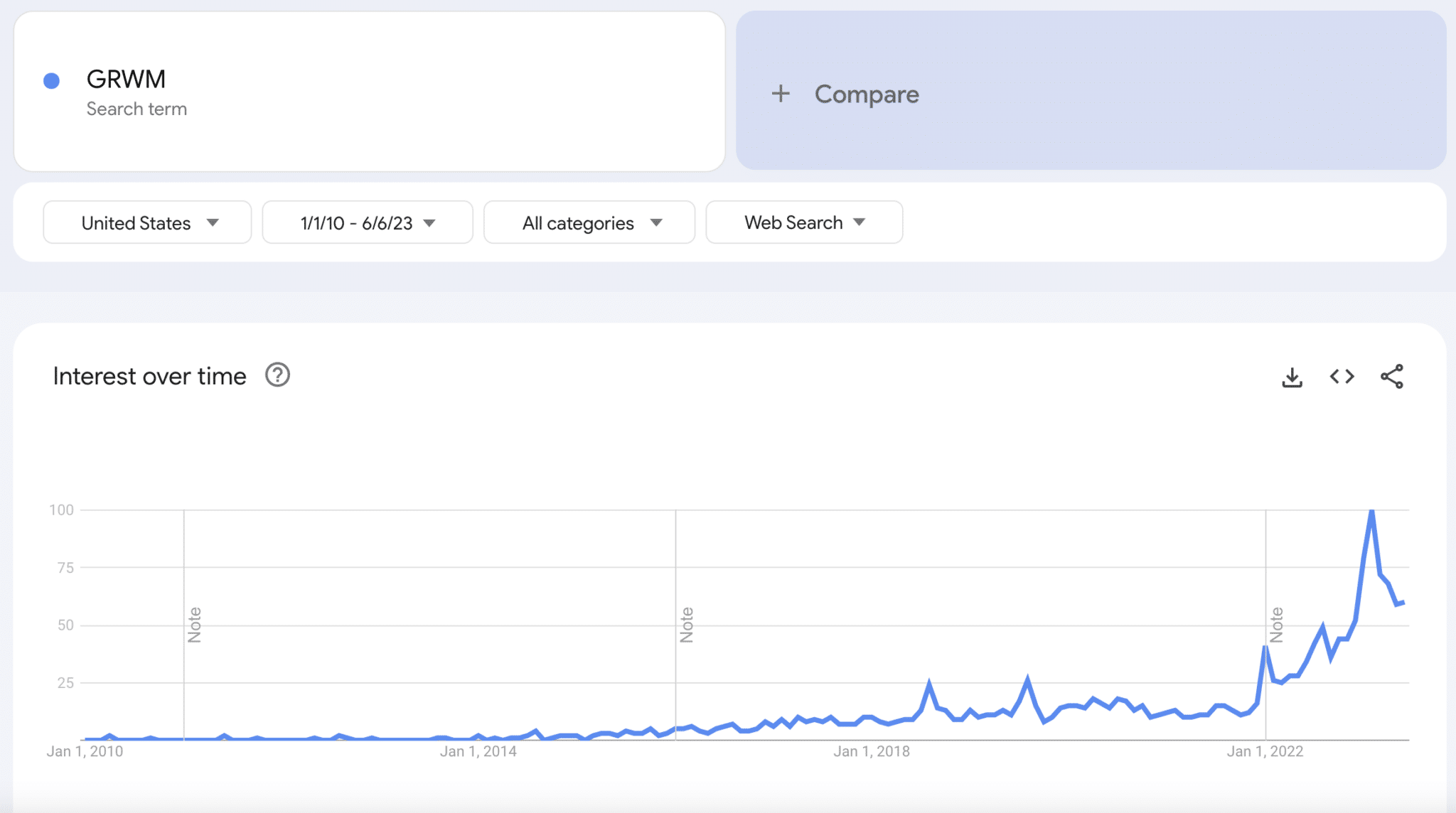1456x813 pixels.
Task: Download the Interest over time chart data
Action: click(1292, 377)
